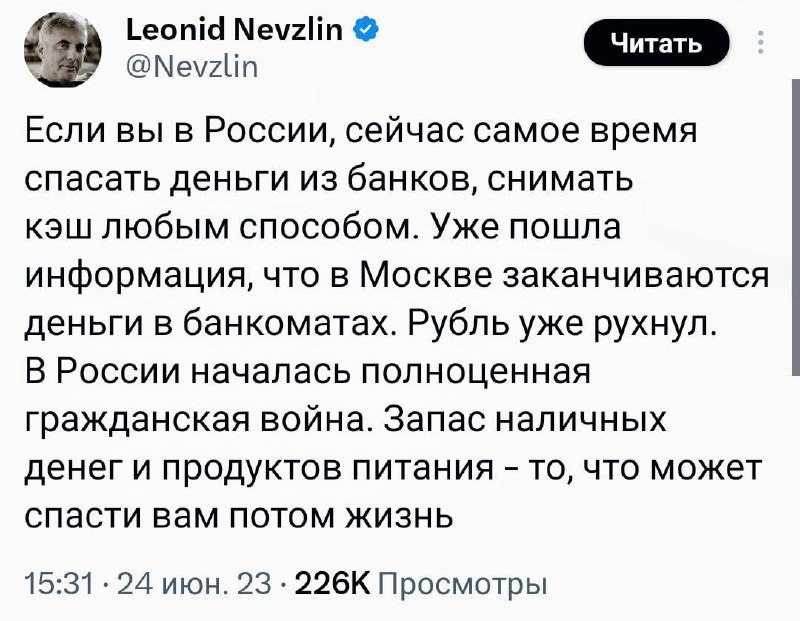Click the blue verified badge
The image size is (800, 621).
[x=365, y=33]
